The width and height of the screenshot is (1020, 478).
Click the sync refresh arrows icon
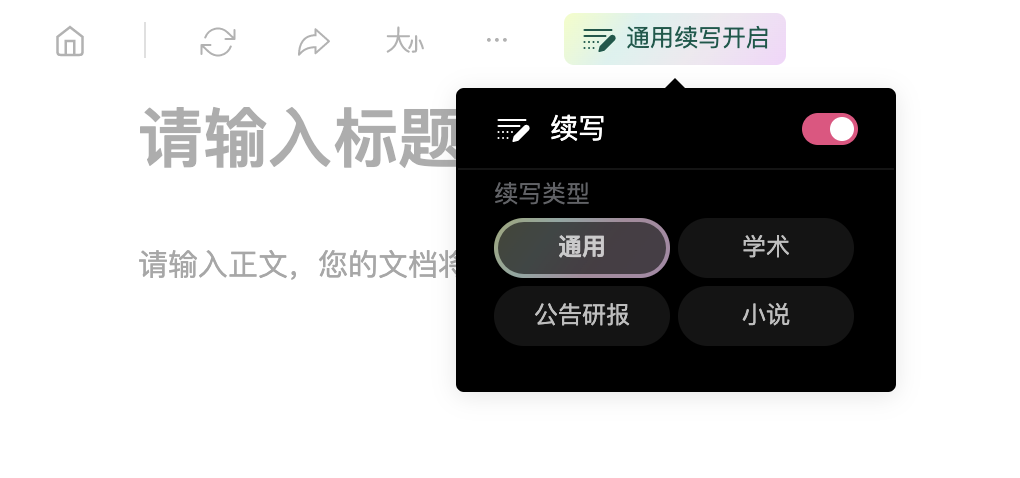[217, 41]
